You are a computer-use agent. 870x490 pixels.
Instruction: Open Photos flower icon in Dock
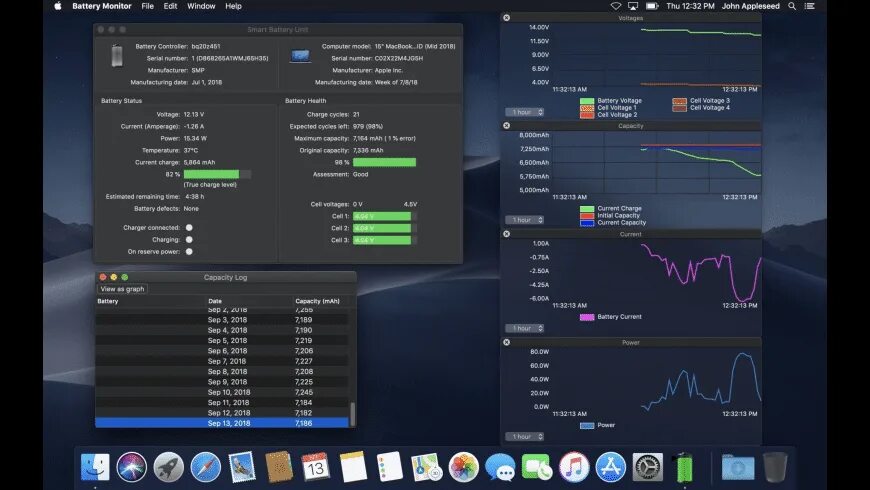463,467
